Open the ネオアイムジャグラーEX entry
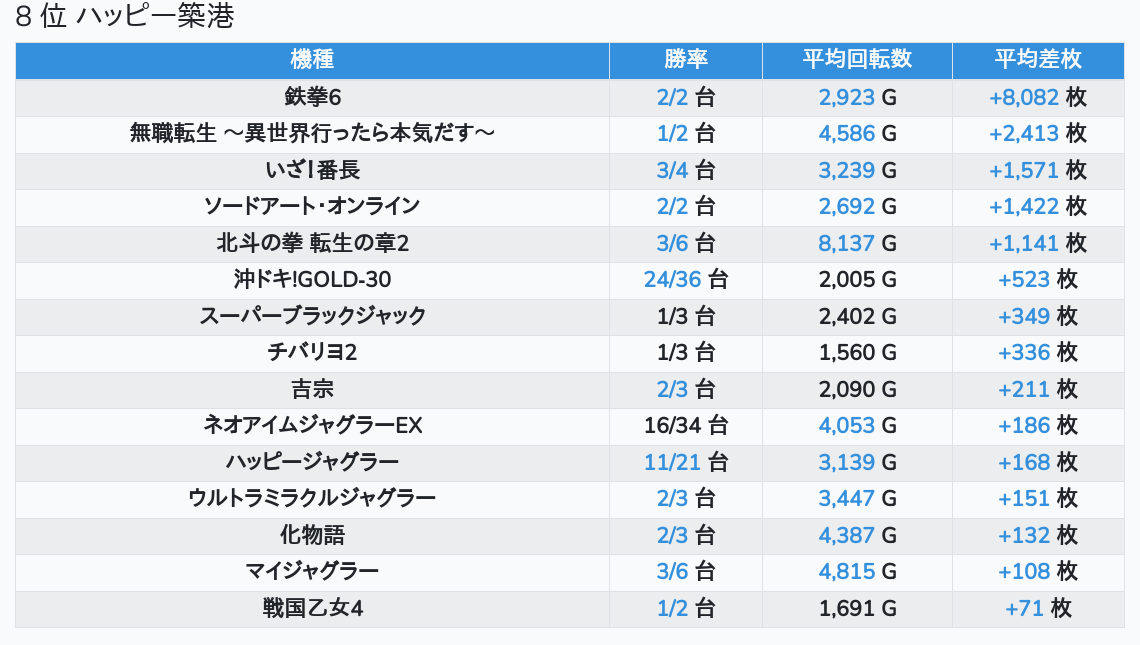1140x645 pixels. [x=312, y=425]
